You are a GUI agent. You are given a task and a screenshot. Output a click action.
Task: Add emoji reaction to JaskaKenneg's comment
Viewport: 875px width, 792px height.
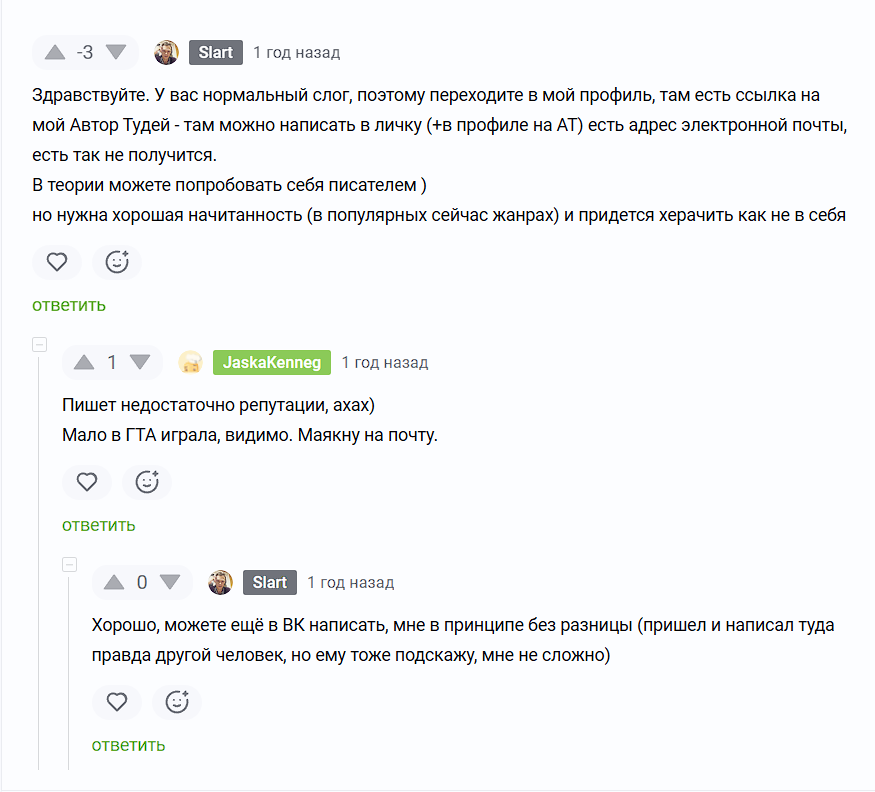click(x=147, y=482)
